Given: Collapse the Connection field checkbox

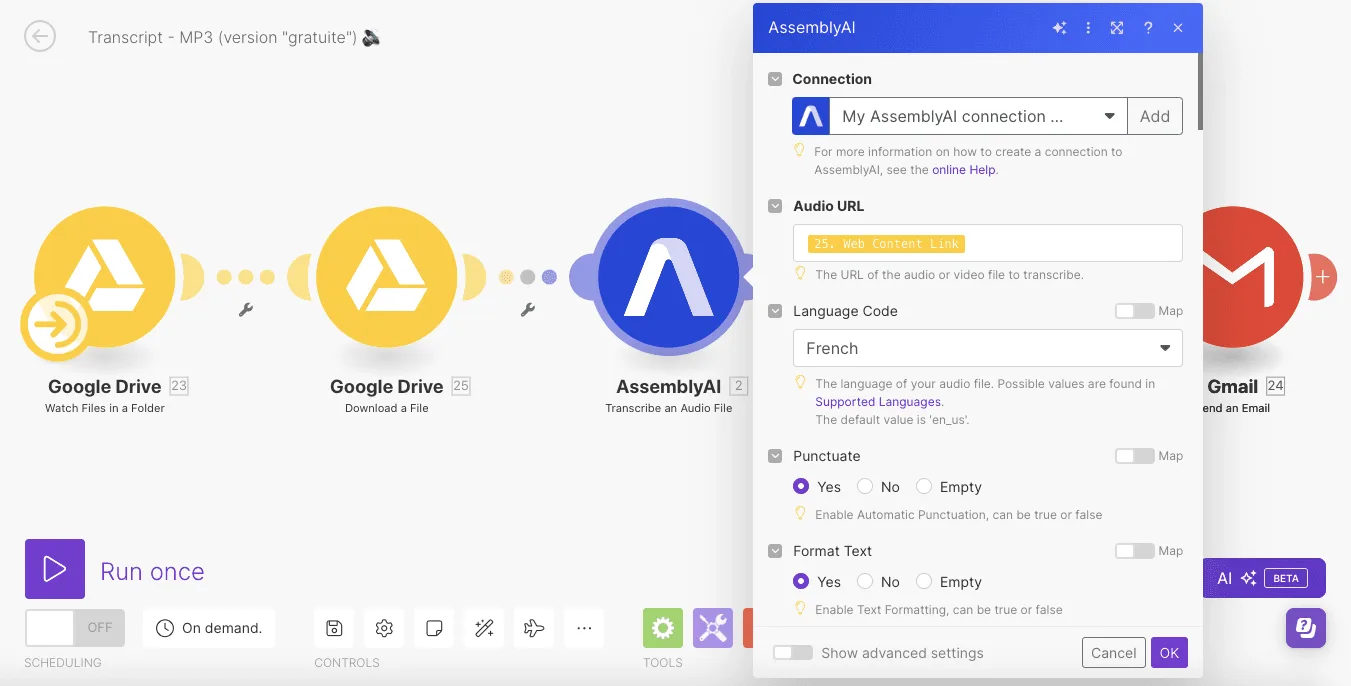Looking at the screenshot, I should tap(775, 79).
